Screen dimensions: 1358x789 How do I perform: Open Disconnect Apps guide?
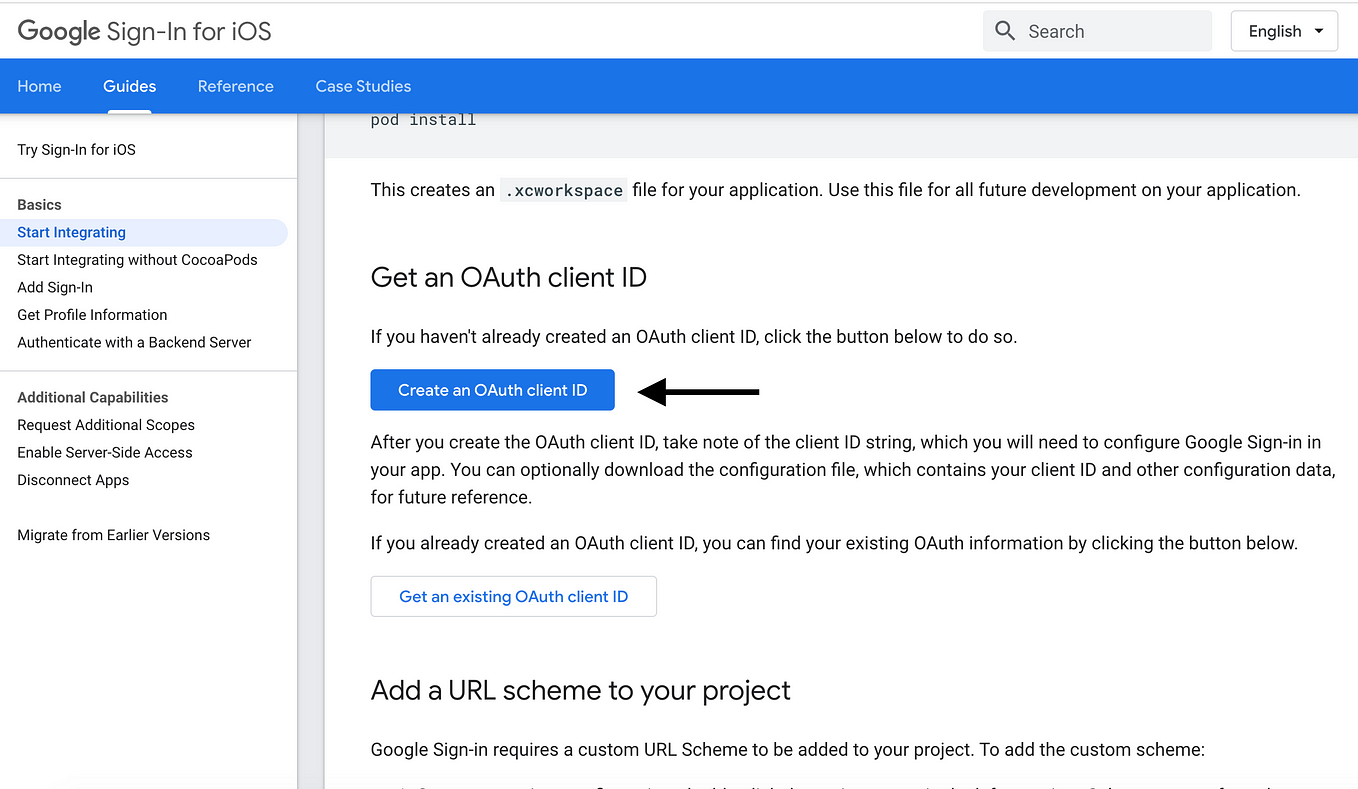[x=73, y=480]
